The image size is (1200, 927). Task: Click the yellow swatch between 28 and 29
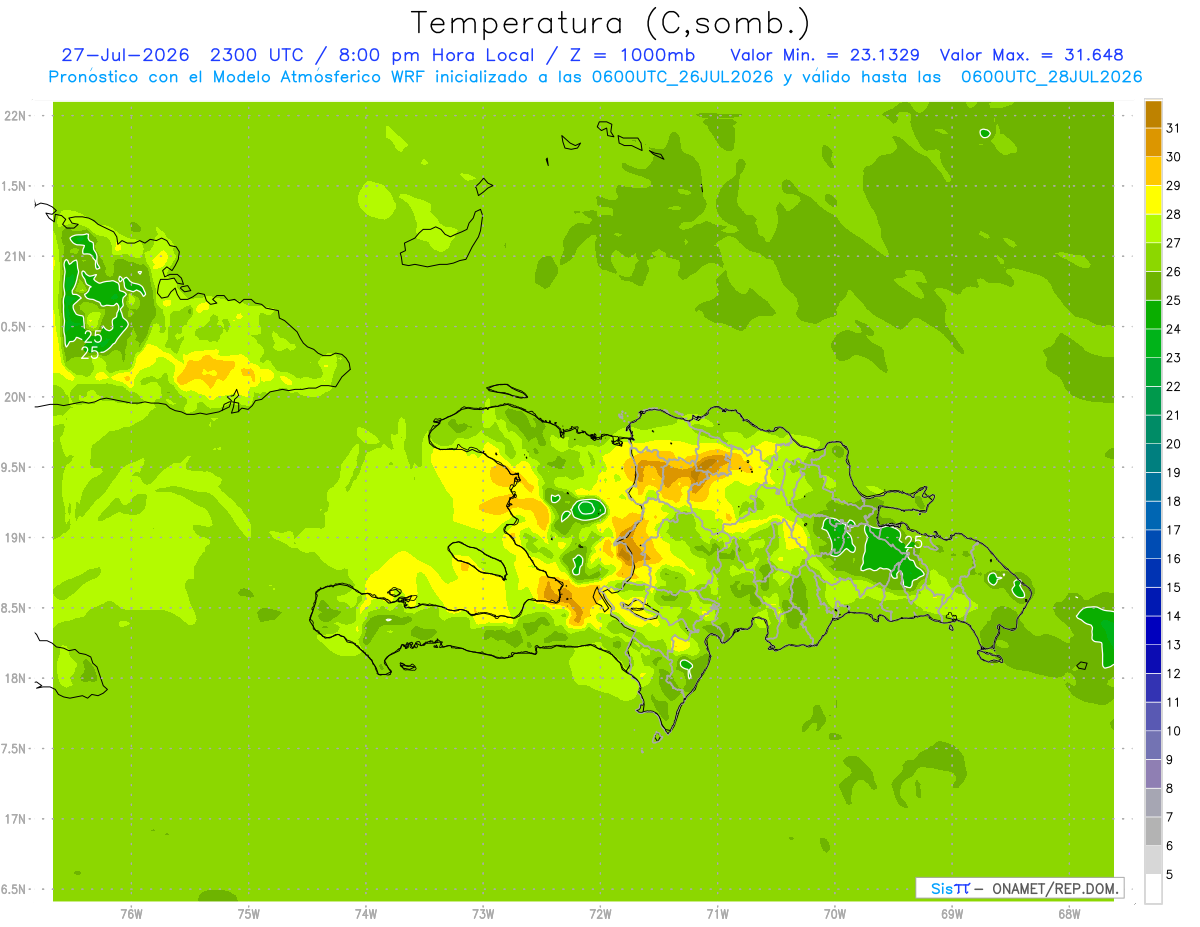pos(1153,200)
